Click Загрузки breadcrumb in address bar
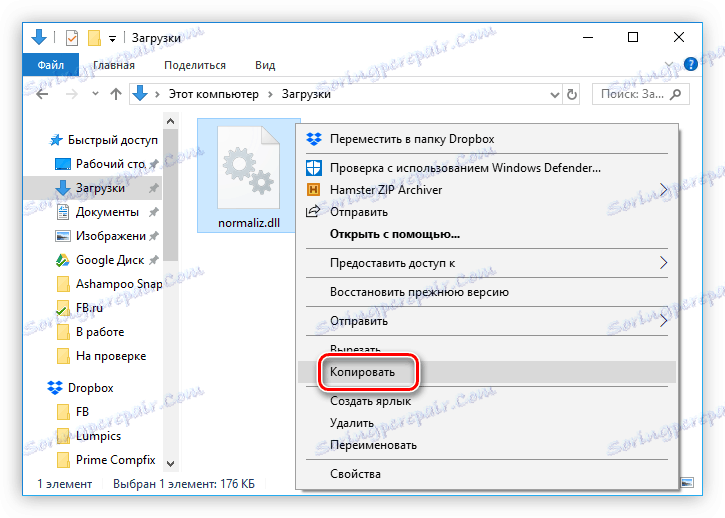The image size is (725, 518). pos(306,94)
